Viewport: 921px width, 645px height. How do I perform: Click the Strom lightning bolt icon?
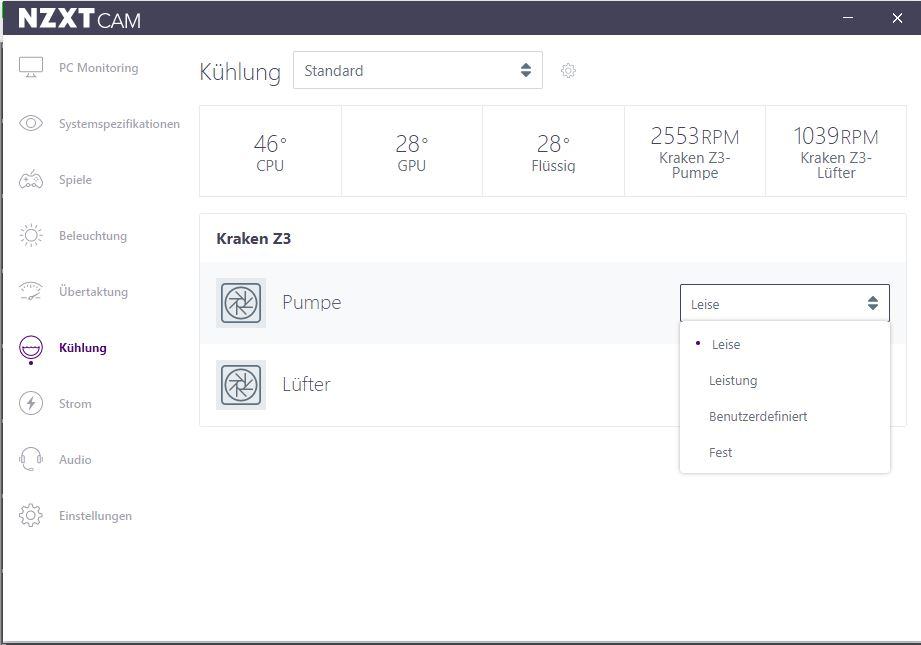pos(31,404)
